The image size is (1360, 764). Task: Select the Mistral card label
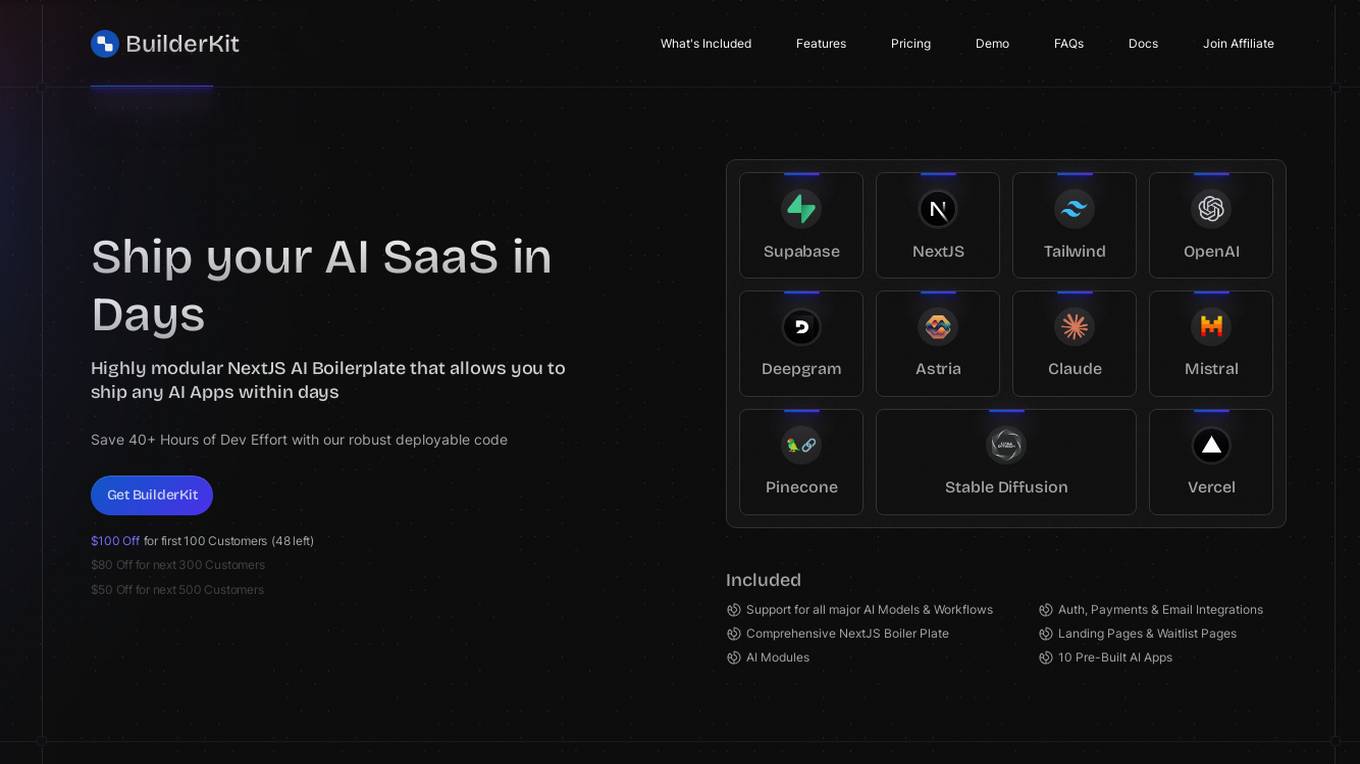coord(1211,369)
